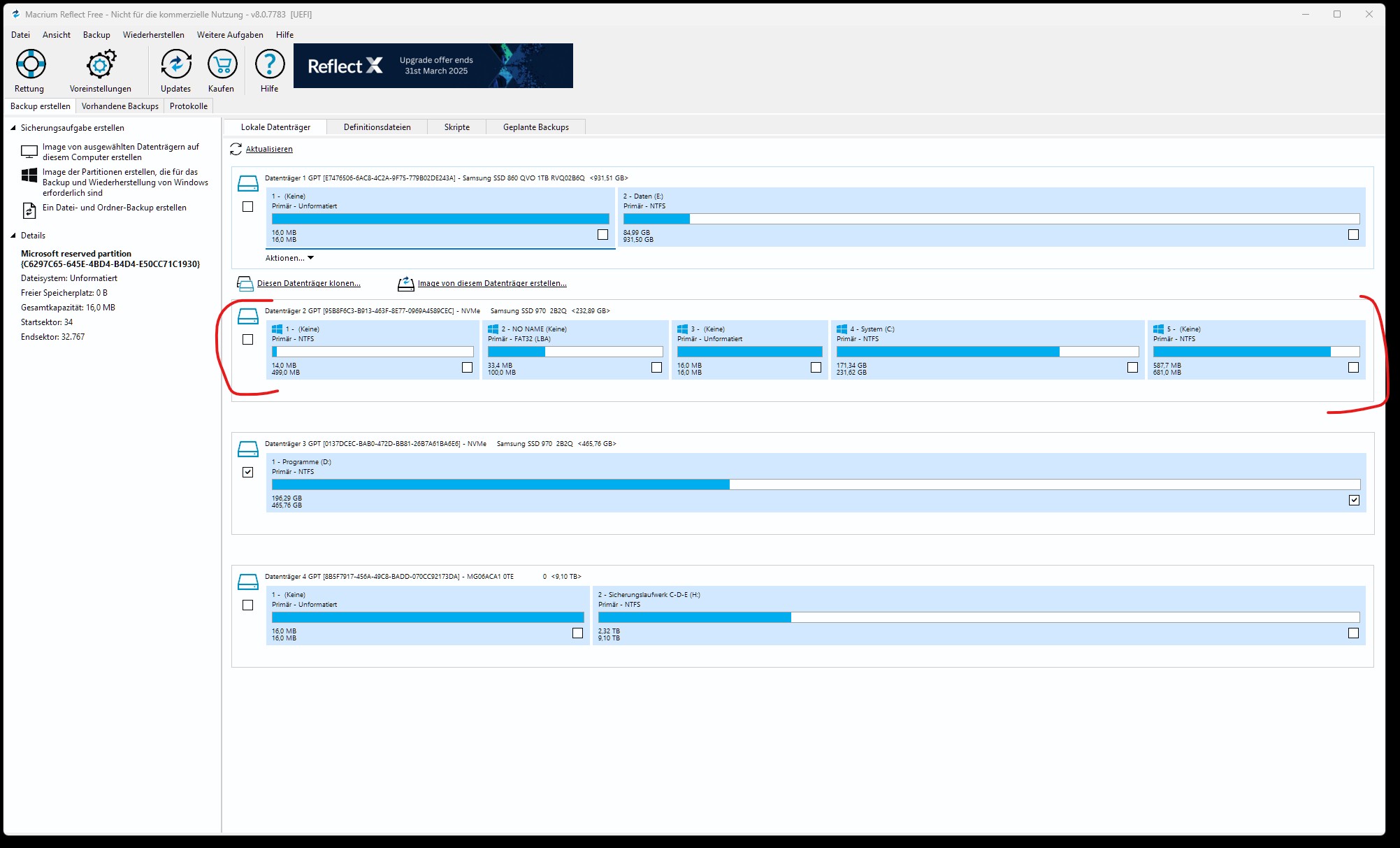The height and width of the screenshot is (848, 1400).
Task: Click the Datenträger 3 disk icon
Action: click(x=248, y=449)
